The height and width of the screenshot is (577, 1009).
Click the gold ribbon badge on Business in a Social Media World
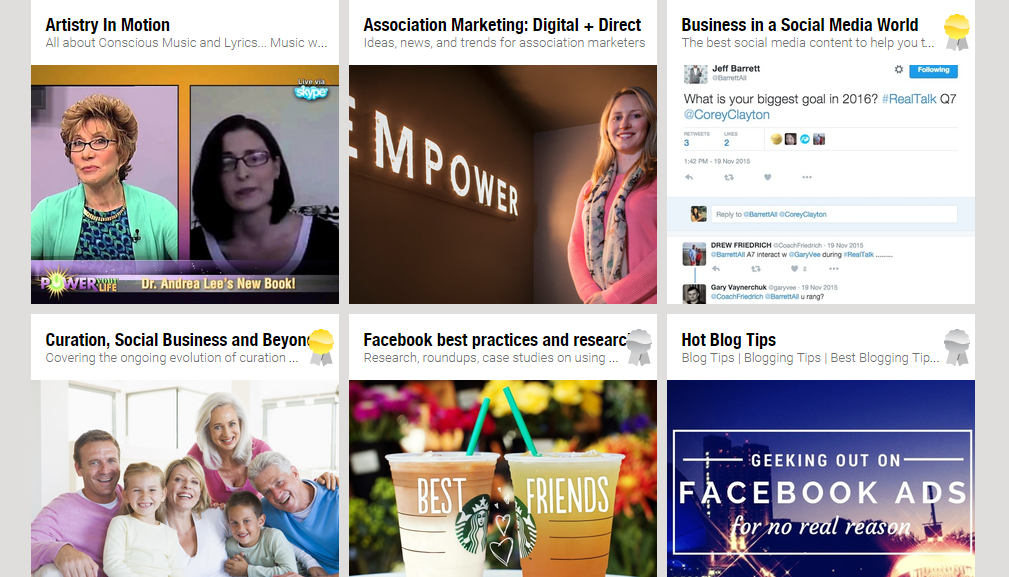coord(957,32)
